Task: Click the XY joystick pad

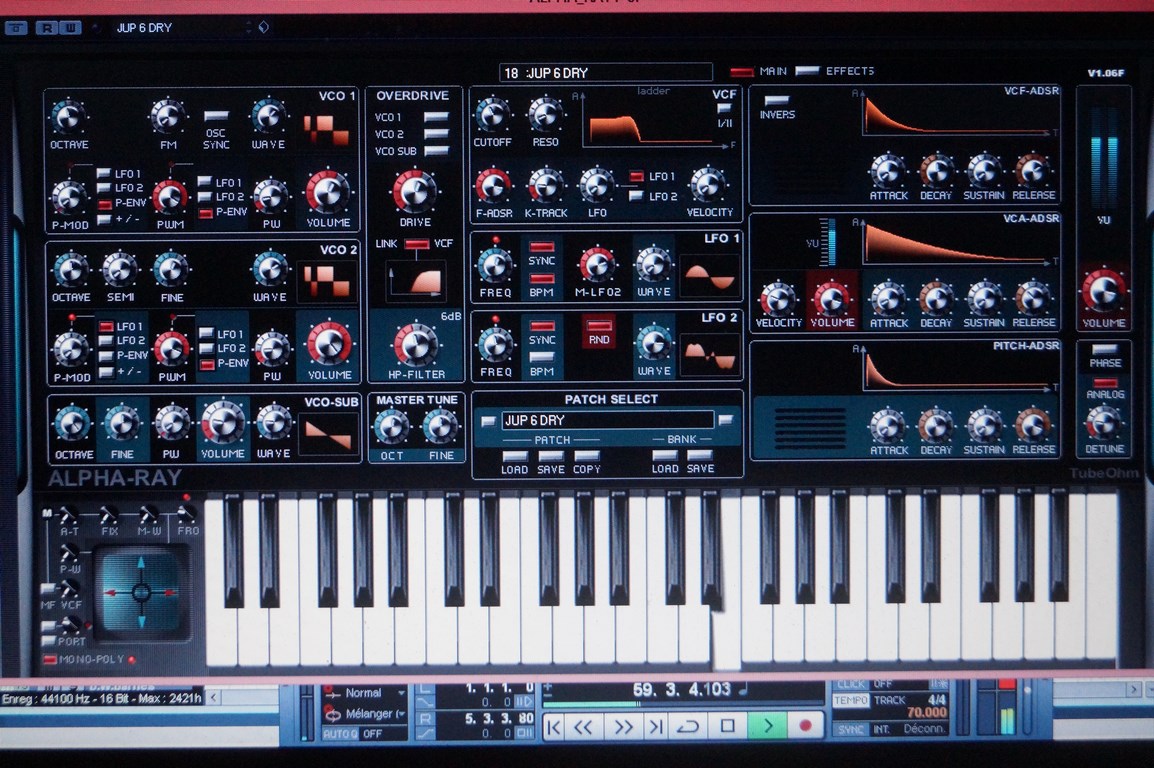Action: [141, 592]
